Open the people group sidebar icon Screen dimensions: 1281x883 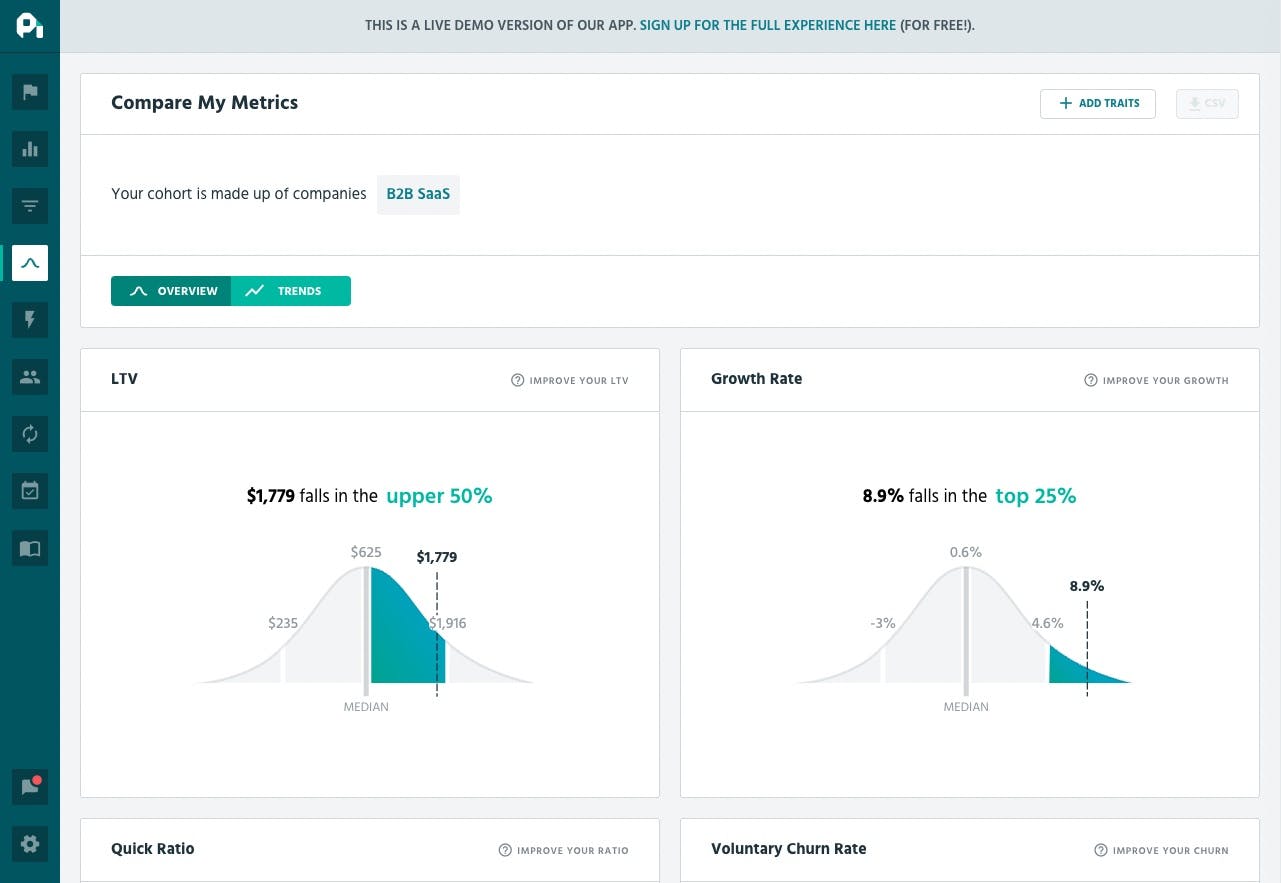[x=30, y=377]
